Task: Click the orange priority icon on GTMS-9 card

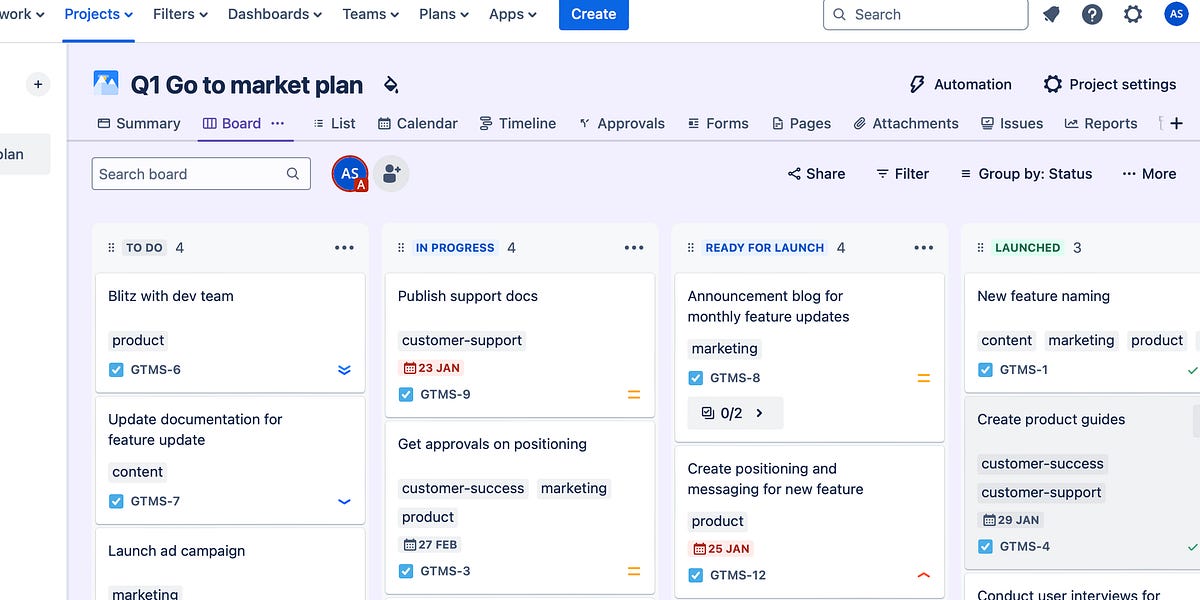Action: (x=634, y=394)
